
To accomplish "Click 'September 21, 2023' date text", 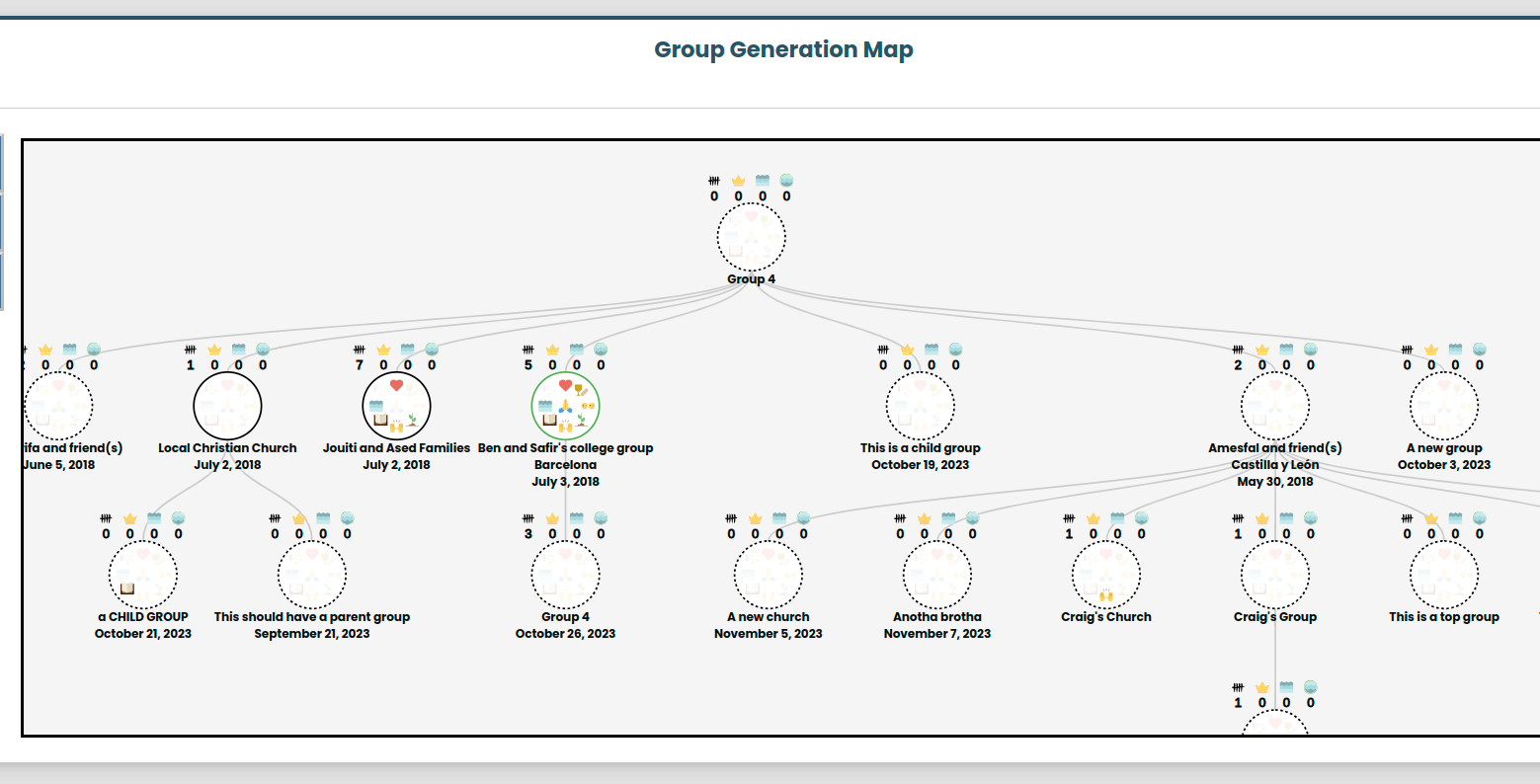I will (x=311, y=634).
